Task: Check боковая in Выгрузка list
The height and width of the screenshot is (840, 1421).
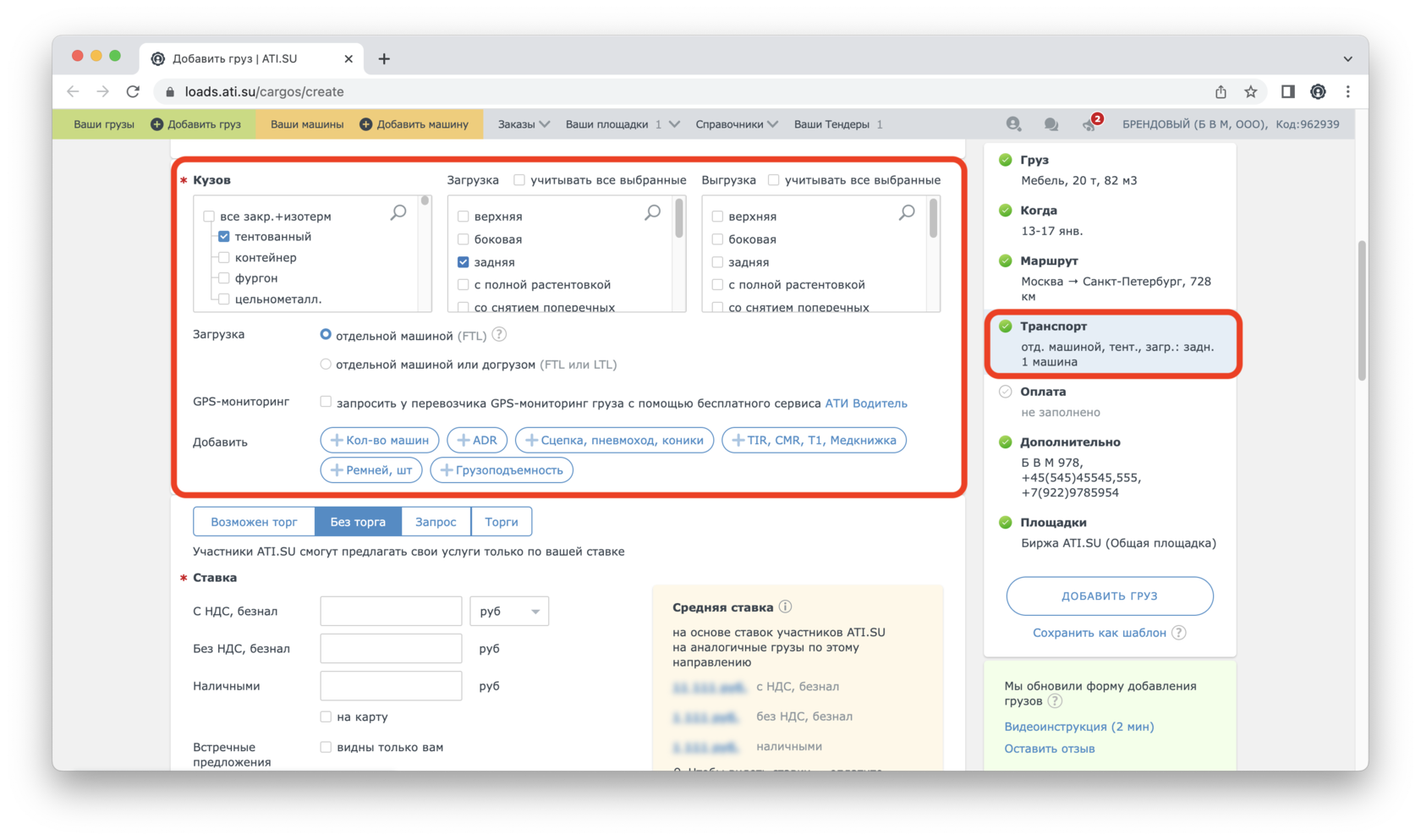Action: (x=717, y=239)
